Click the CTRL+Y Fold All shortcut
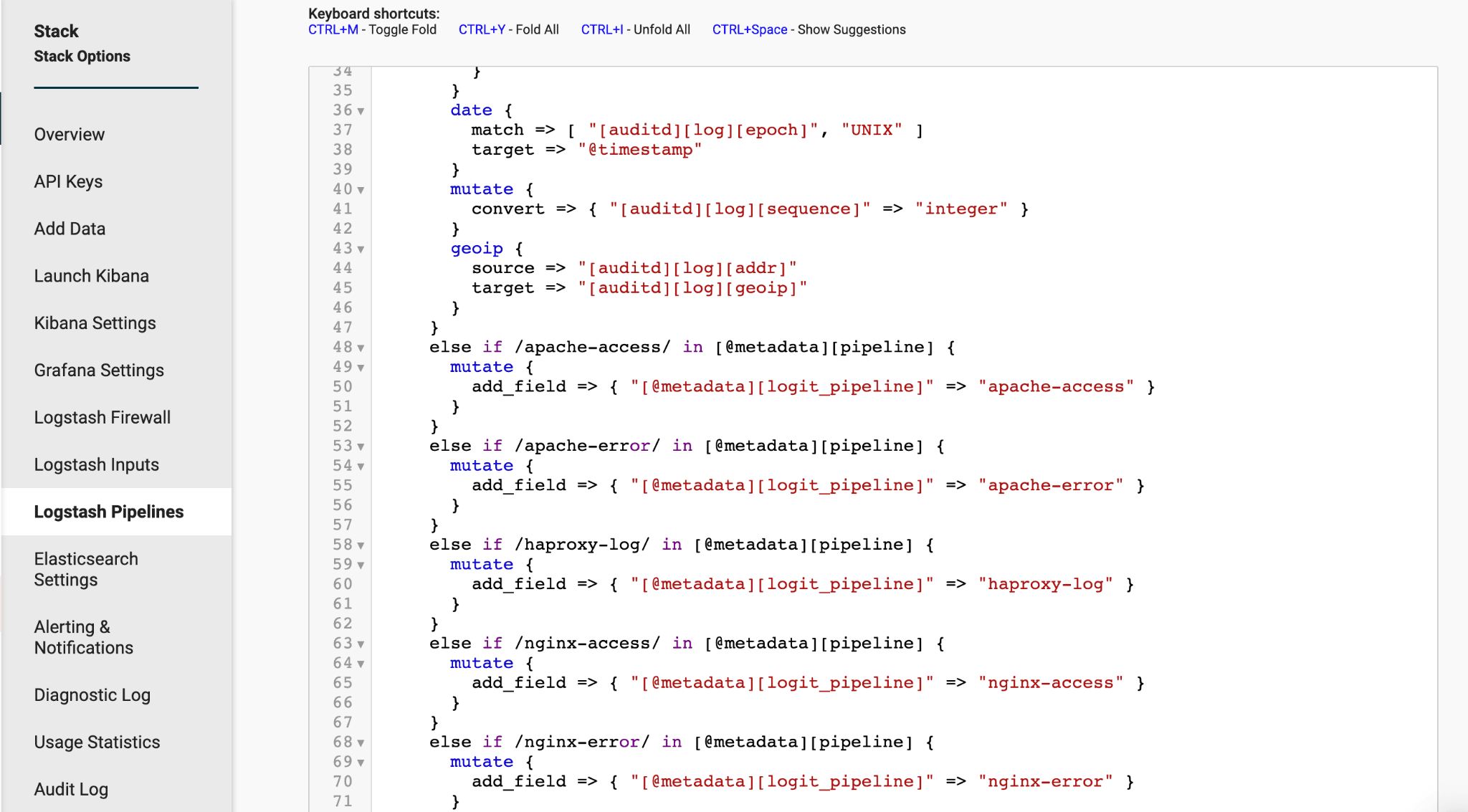 (x=509, y=29)
